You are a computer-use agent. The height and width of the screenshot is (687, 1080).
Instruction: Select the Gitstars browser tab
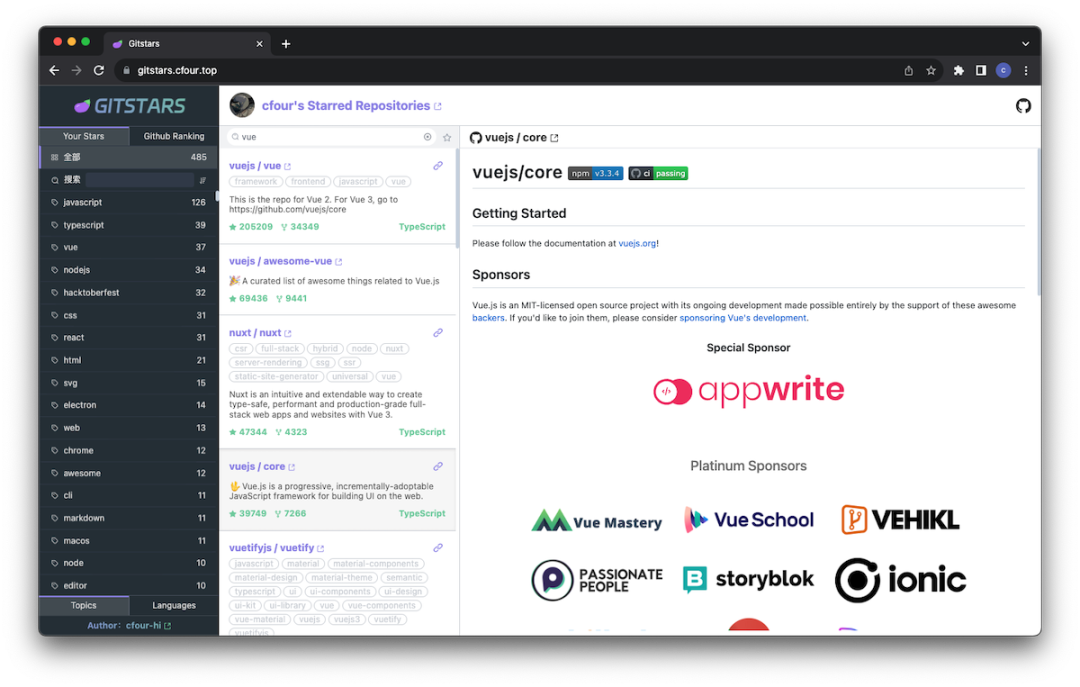pos(186,43)
